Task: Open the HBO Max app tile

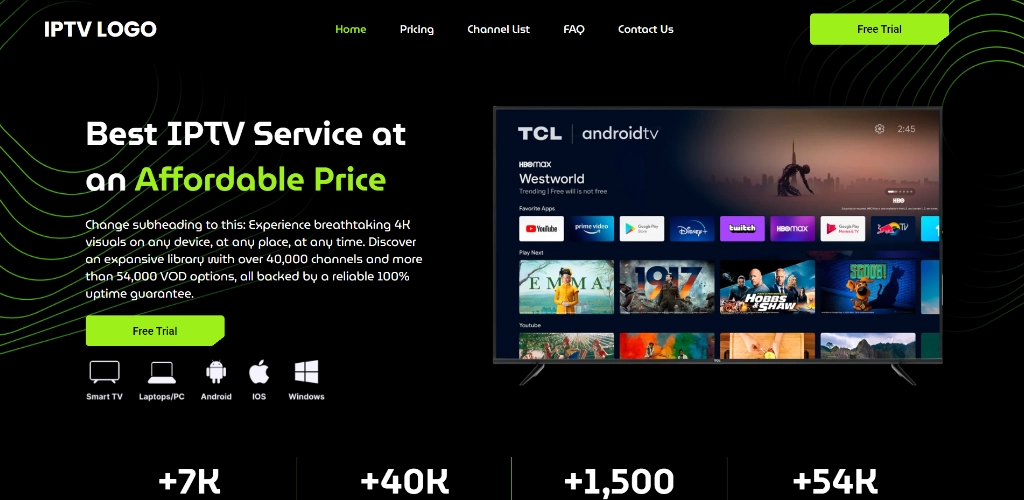Action: pos(793,228)
